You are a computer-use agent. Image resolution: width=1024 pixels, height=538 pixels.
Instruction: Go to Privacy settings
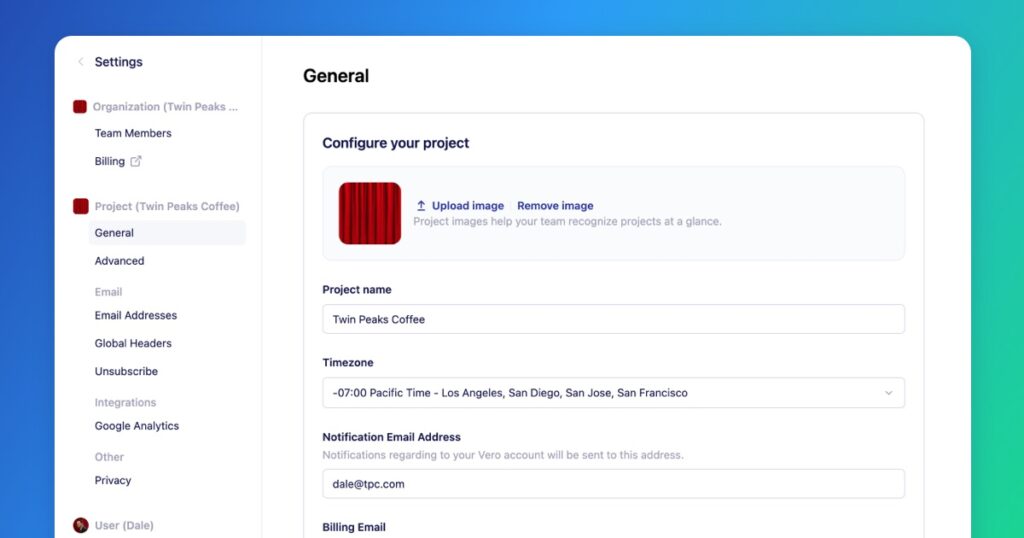(113, 480)
